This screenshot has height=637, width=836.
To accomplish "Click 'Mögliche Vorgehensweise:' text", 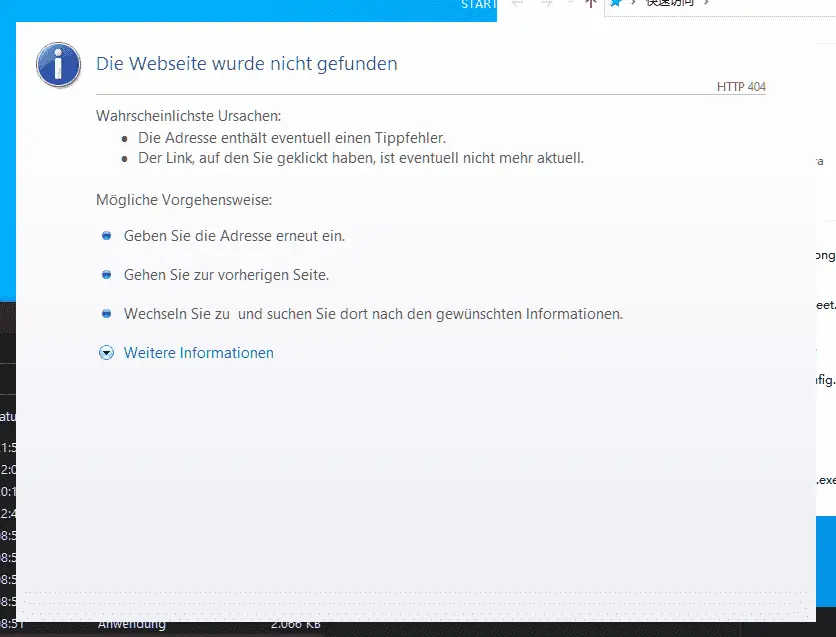I will click(x=184, y=200).
